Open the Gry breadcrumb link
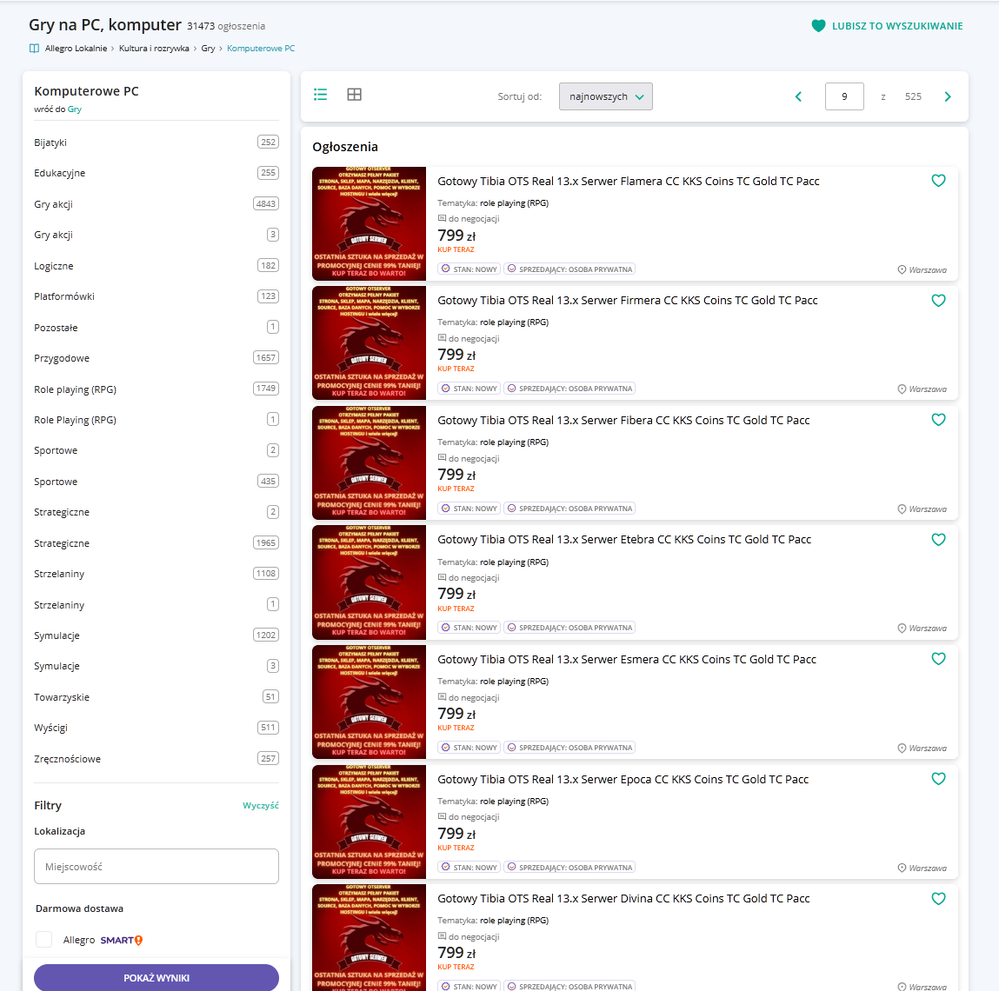 click(x=208, y=48)
